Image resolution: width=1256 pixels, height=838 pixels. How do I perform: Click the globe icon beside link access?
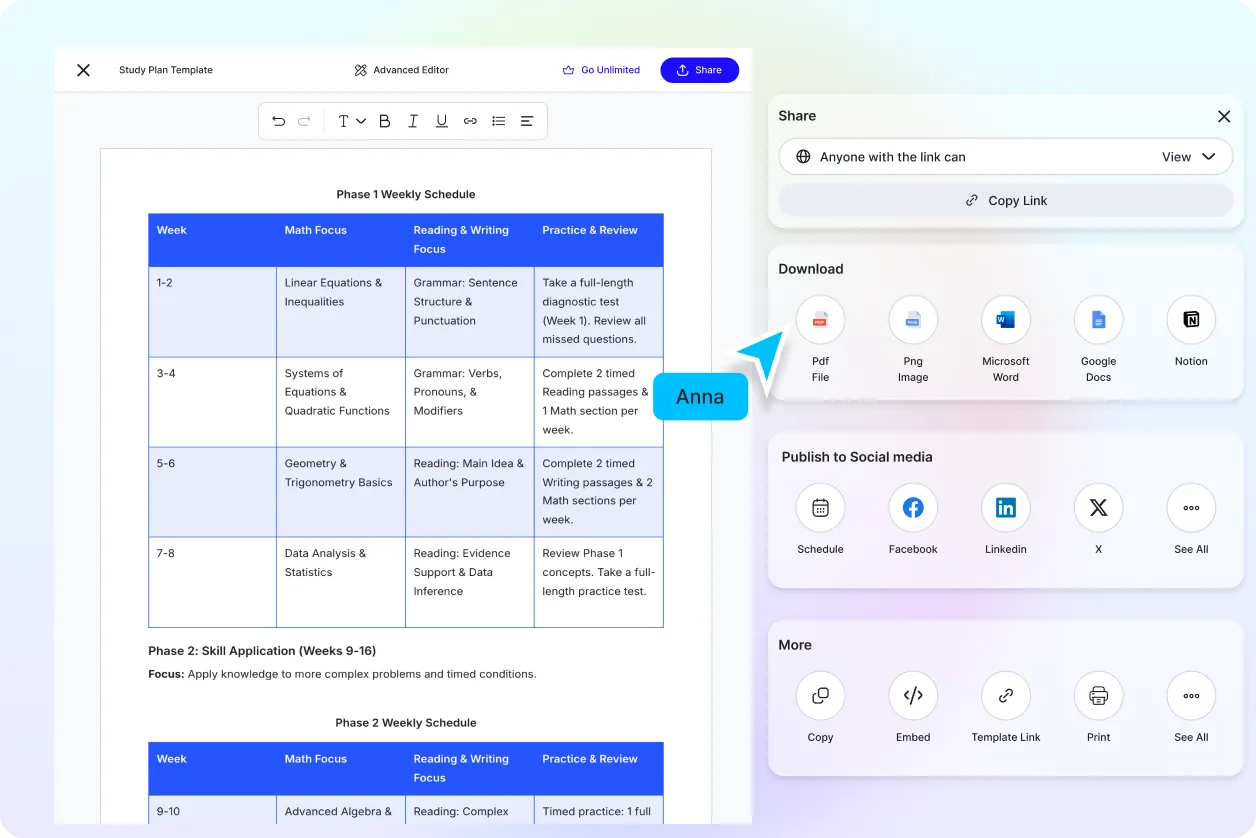(803, 157)
